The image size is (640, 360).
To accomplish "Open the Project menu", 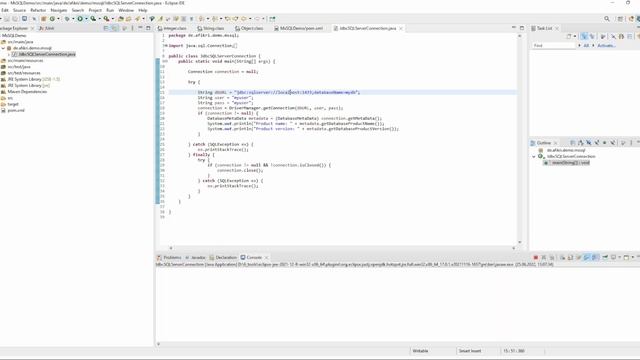I will pyautogui.click(x=95, y=10).
